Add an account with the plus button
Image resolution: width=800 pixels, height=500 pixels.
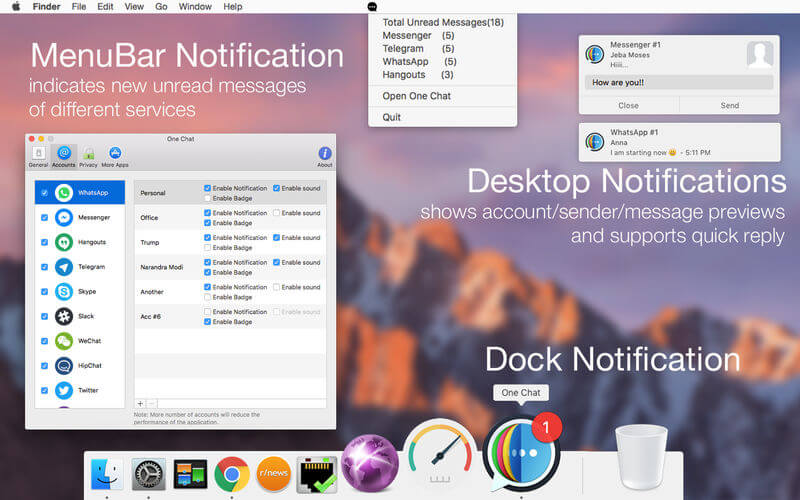click(140, 404)
